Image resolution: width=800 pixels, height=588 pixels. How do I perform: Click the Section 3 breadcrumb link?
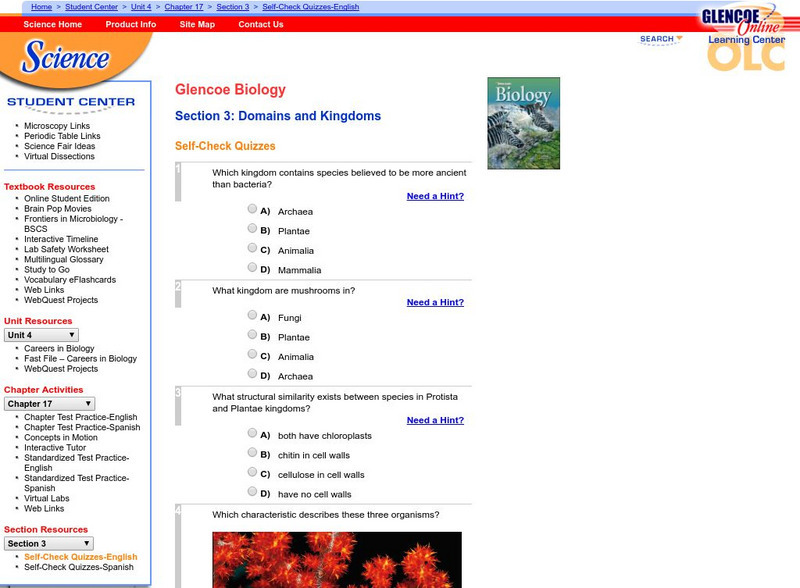tap(233, 7)
